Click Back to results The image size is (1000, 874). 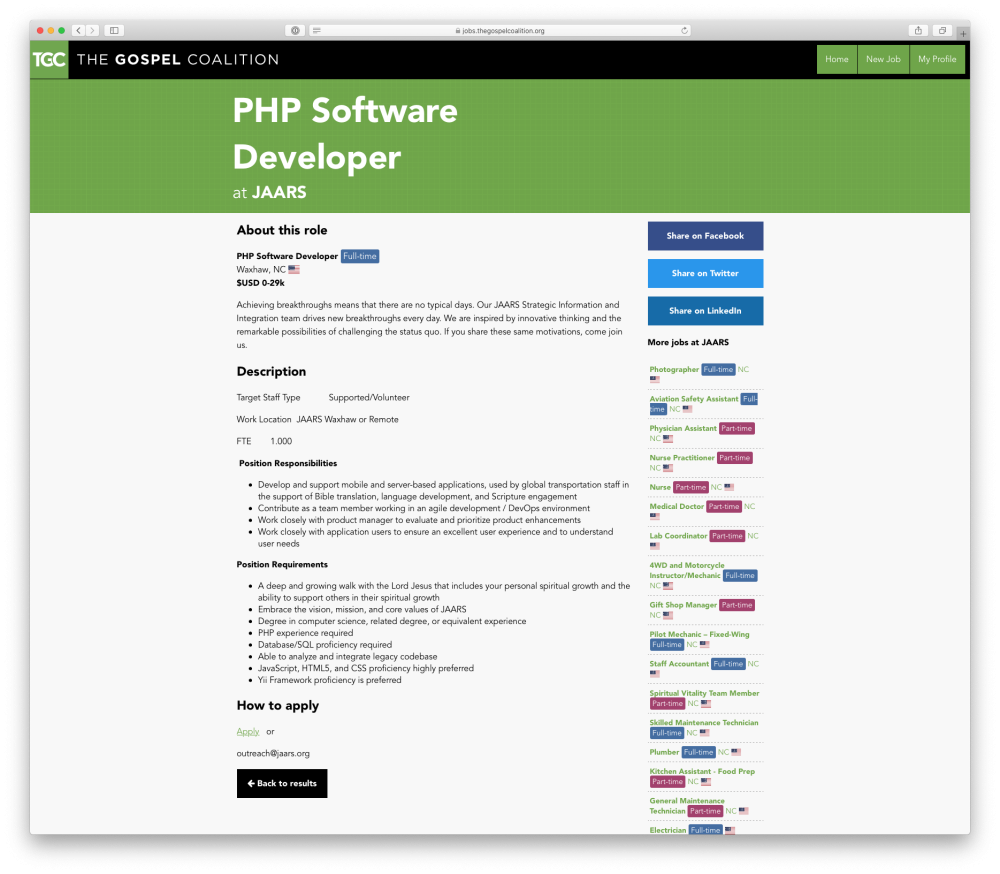tap(281, 783)
